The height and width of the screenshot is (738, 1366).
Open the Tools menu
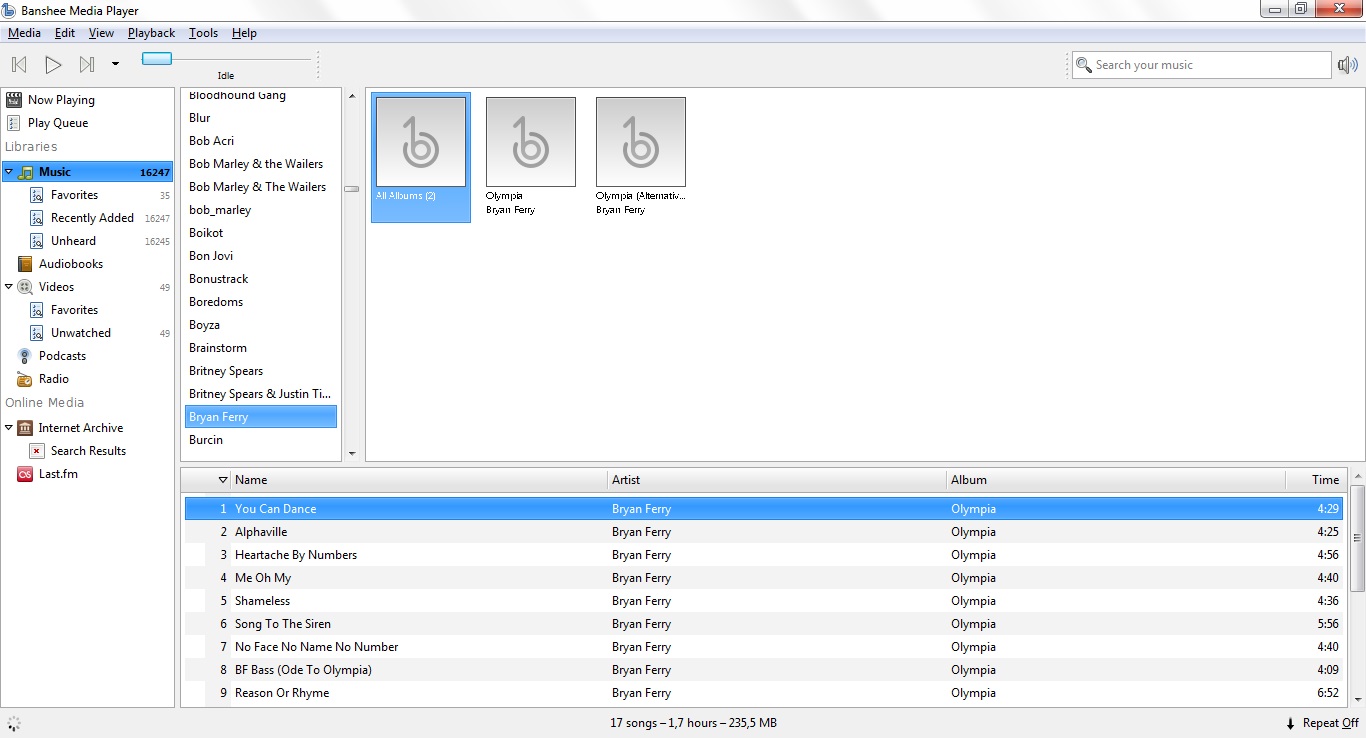coord(203,33)
